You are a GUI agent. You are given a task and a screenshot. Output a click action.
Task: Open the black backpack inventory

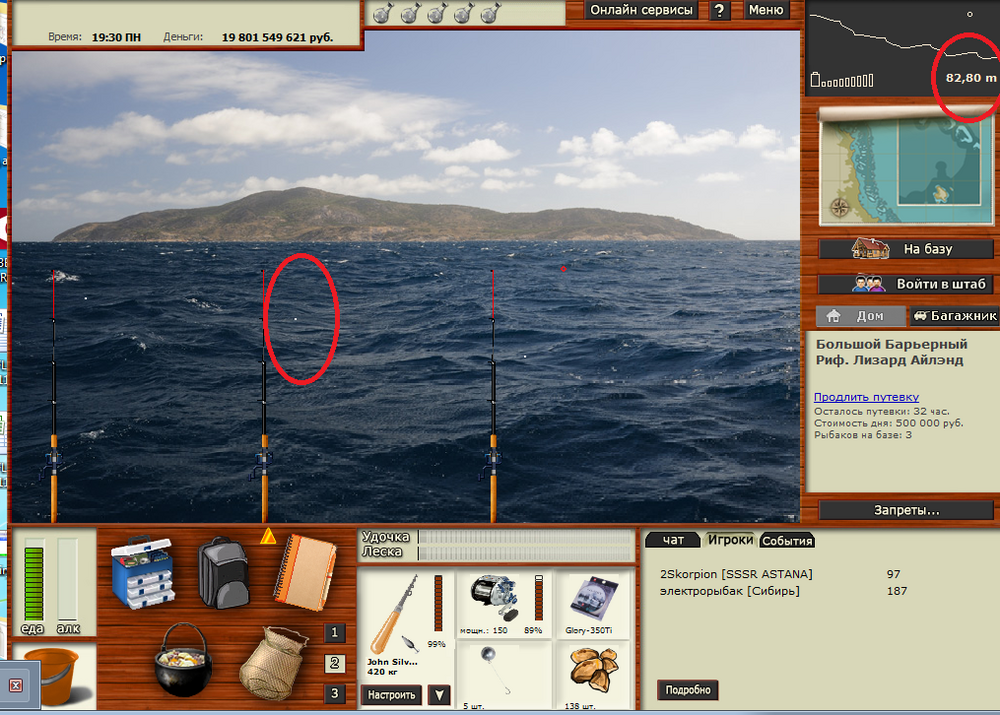pos(223,572)
